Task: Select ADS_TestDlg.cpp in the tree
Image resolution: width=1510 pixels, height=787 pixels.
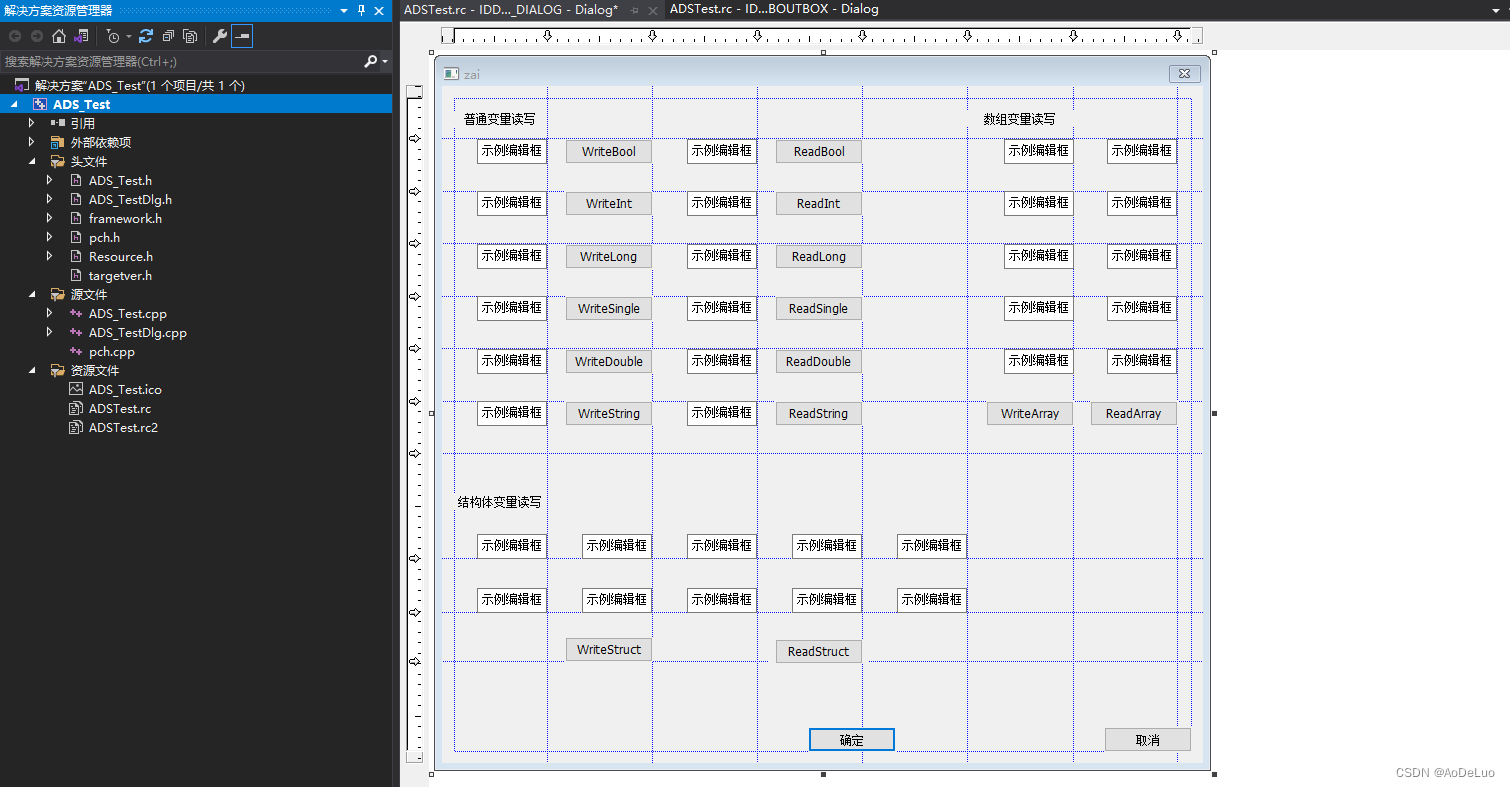Action: (138, 332)
